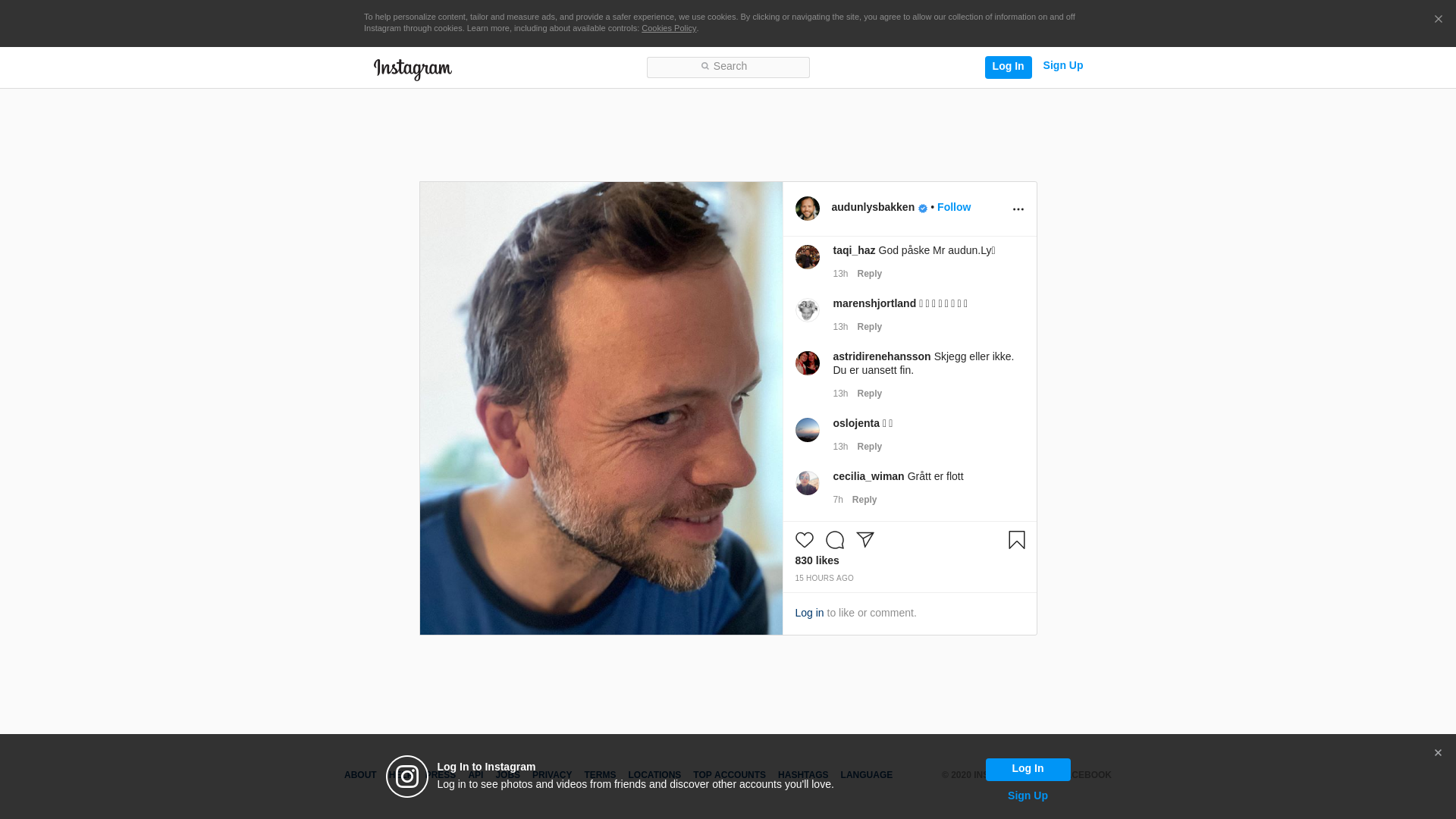
Task: Open the LANGUAGE selector in footer
Action: [x=866, y=775]
